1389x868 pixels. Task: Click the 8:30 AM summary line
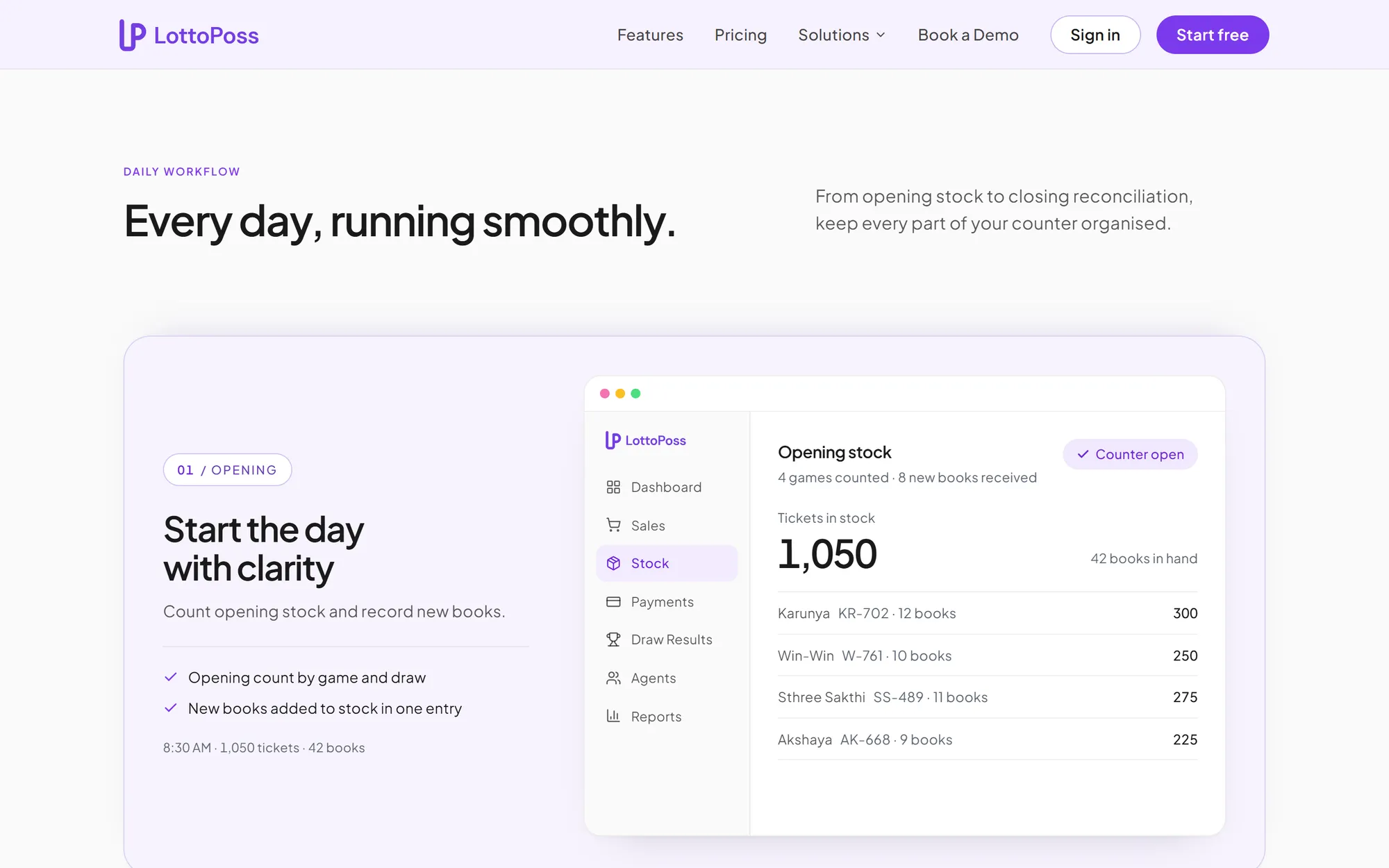264,748
